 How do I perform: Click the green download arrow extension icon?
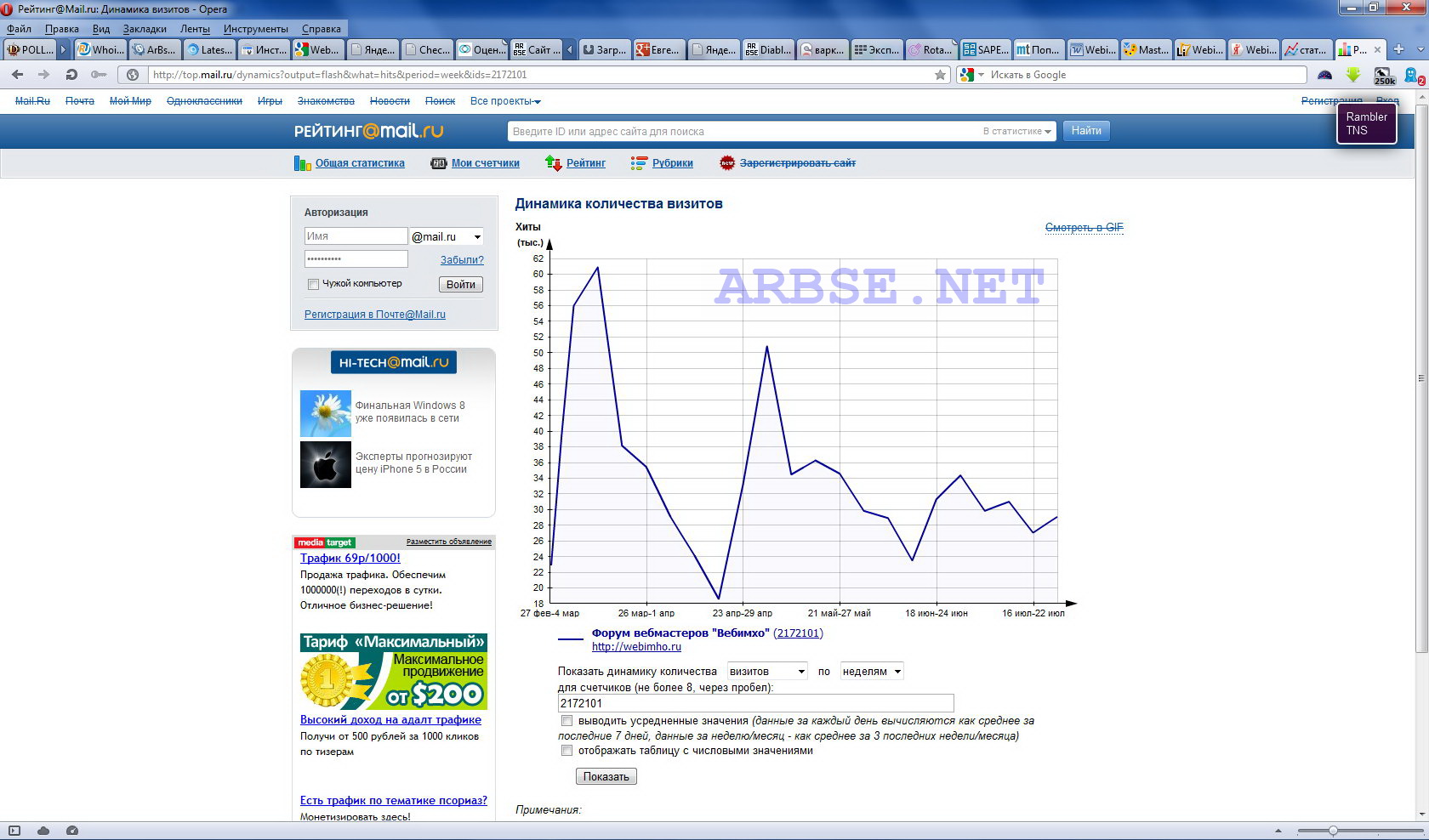[1353, 75]
